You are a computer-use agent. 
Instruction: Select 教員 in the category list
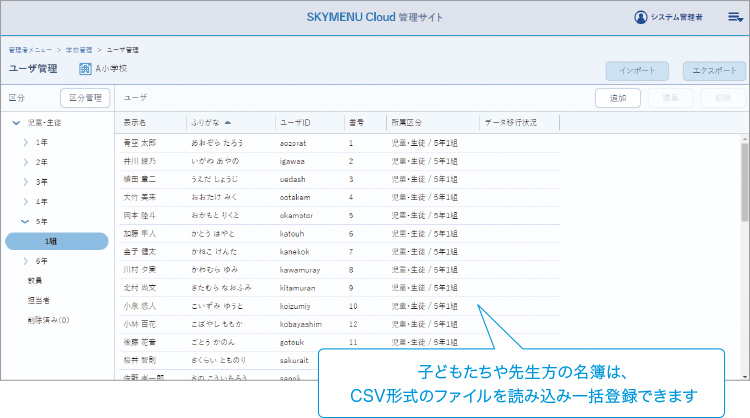point(35,280)
